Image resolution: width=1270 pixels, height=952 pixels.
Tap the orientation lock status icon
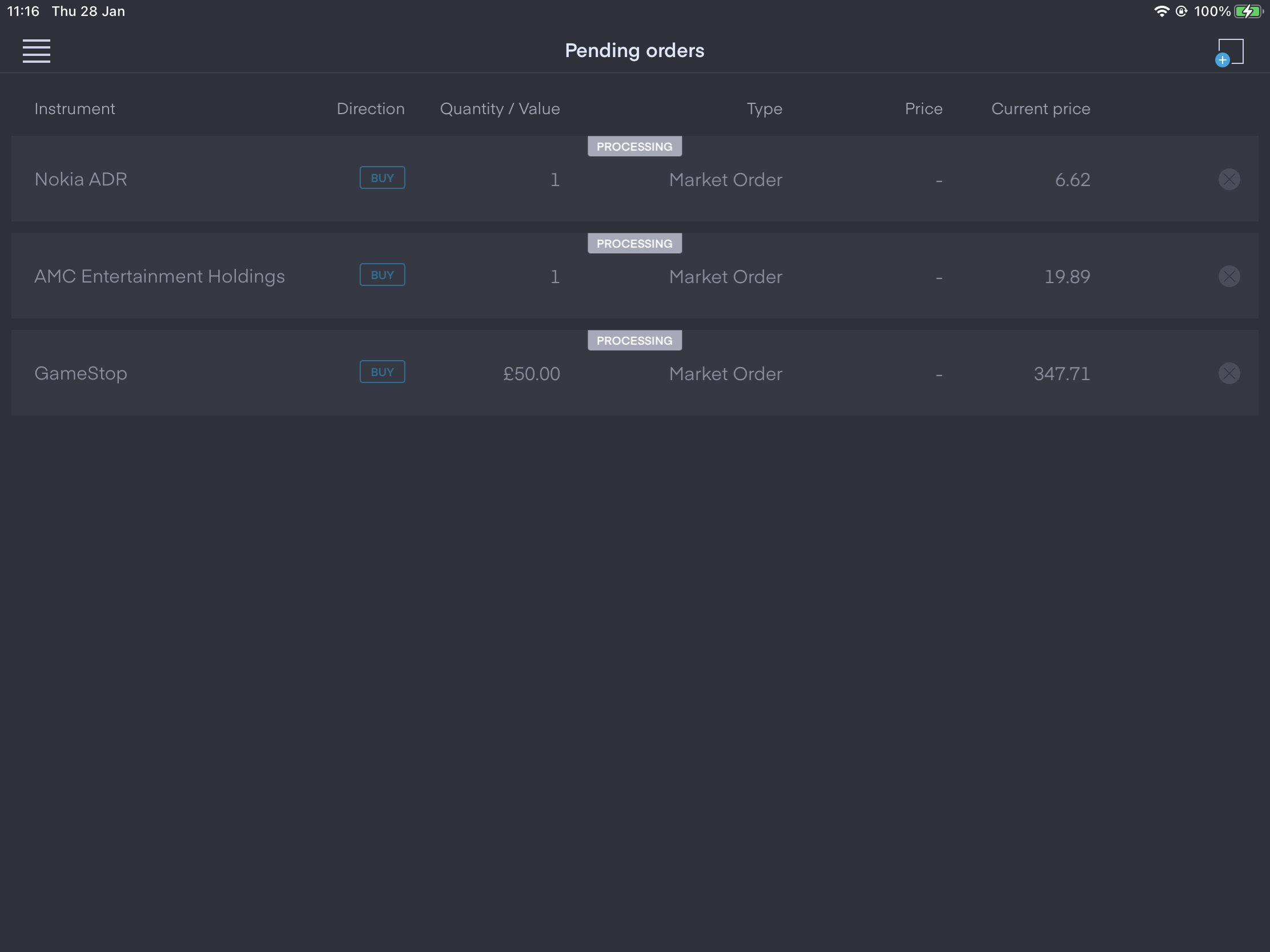(1181, 11)
